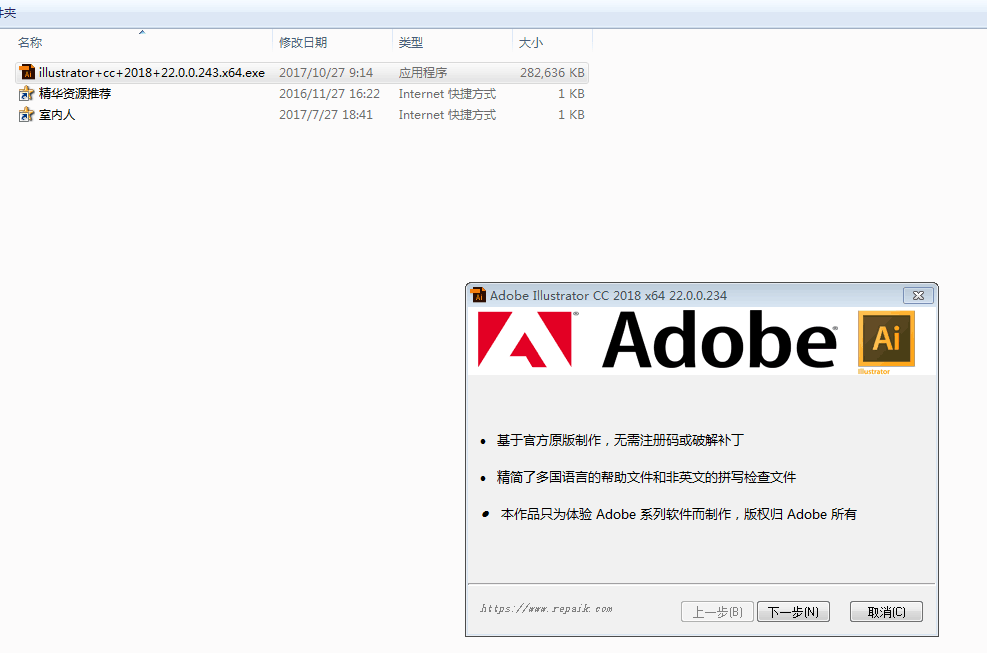Click the disabled 上一步(B) button
Viewport: 987px width, 653px height.
click(x=717, y=611)
